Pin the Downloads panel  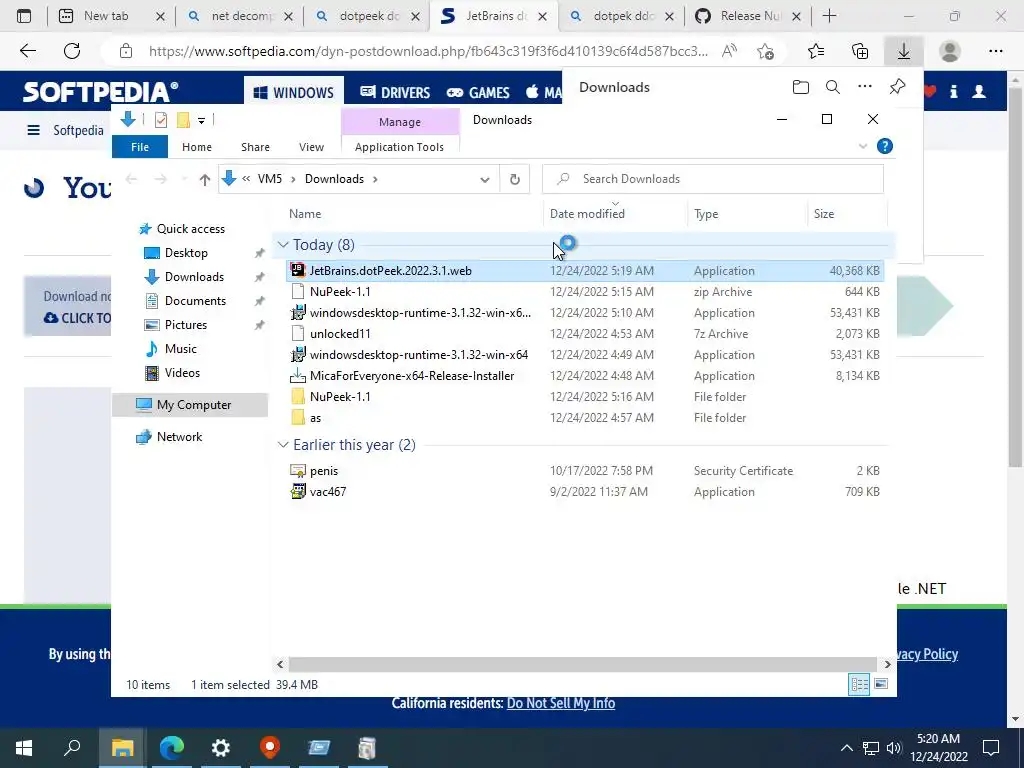point(897,87)
